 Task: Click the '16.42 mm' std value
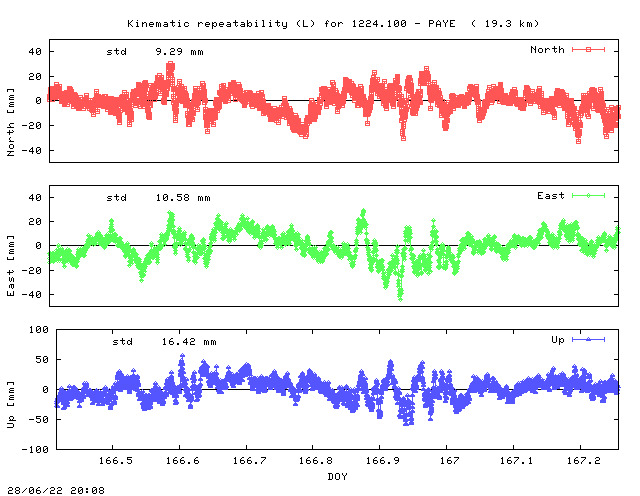[189, 342]
